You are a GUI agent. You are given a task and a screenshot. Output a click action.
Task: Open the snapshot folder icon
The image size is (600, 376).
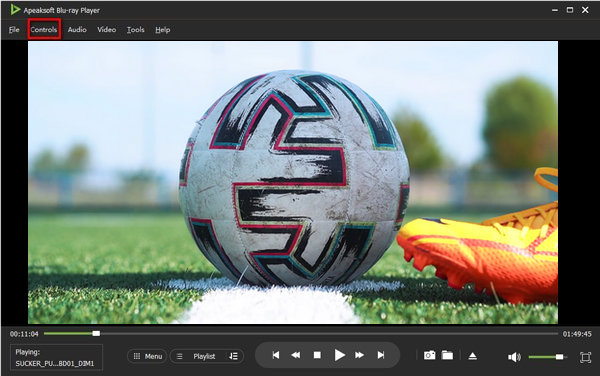pyautogui.click(x=447, y=355)
